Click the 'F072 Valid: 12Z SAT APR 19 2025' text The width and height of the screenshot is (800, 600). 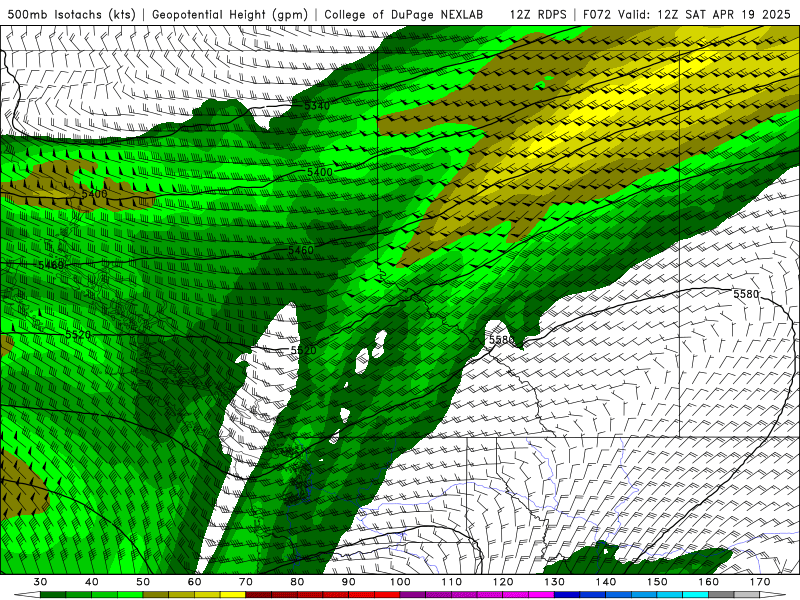686,14
